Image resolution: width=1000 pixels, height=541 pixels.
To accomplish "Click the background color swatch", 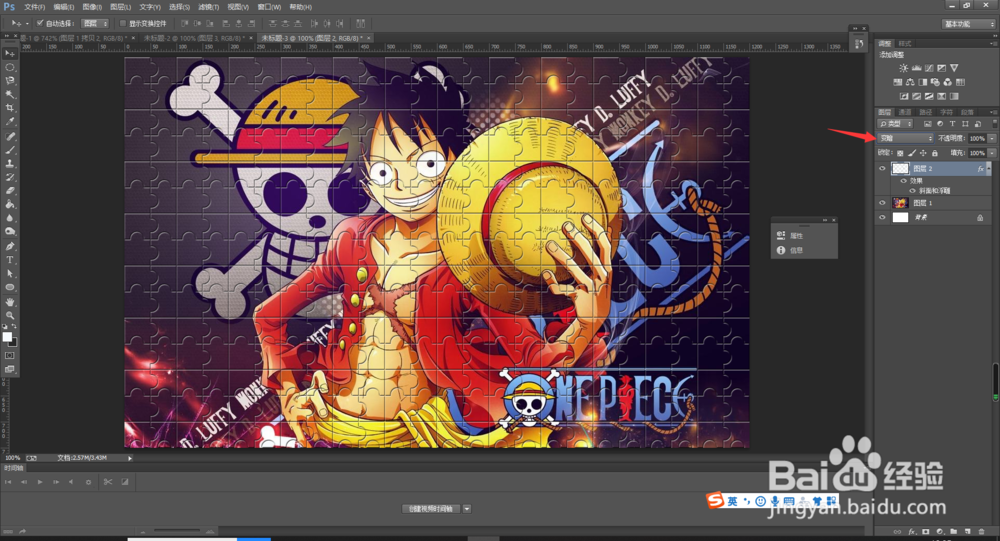I will (14, 343).
